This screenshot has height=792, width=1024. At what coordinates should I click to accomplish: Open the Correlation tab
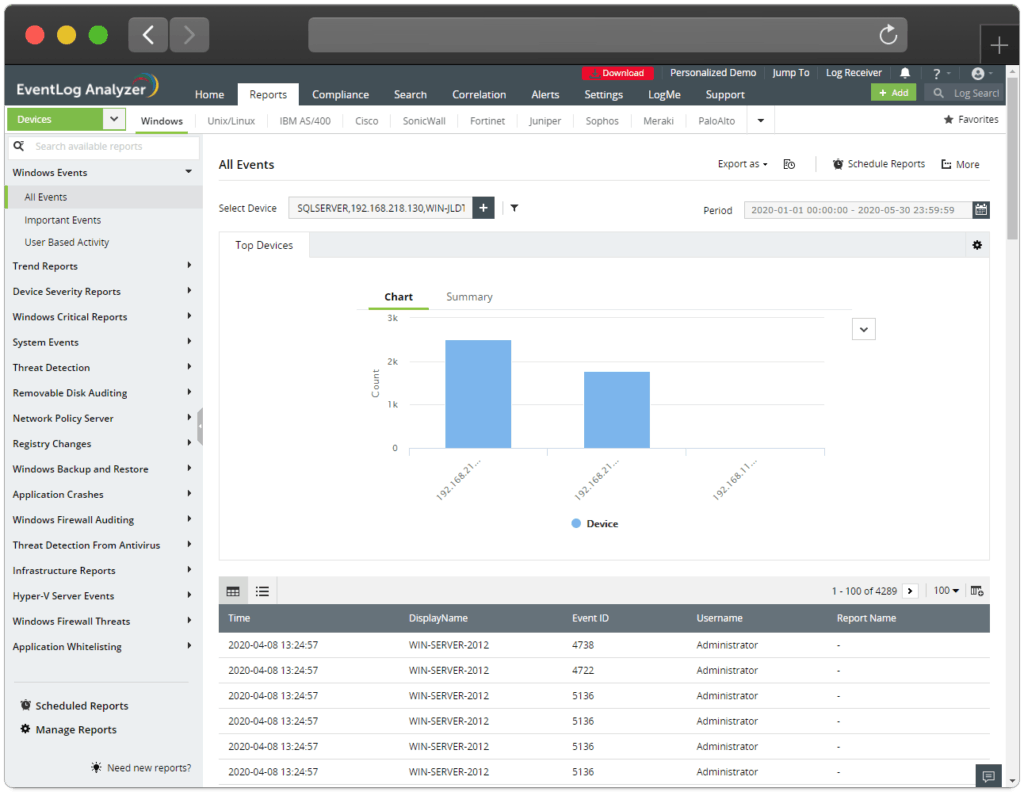pos(479,94)
